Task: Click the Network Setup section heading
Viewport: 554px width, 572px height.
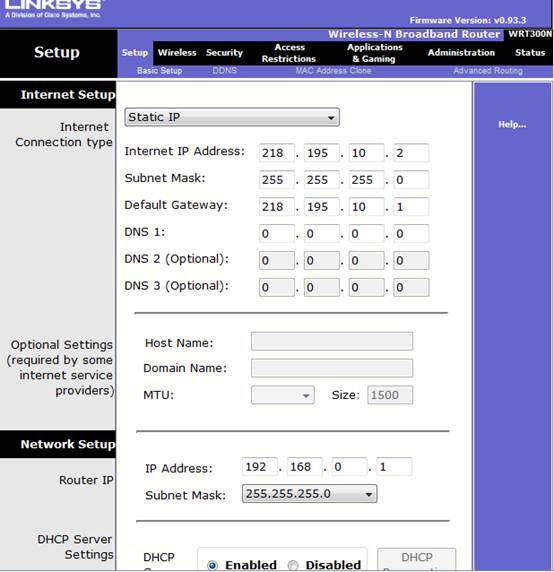Action: click(68, 444)
